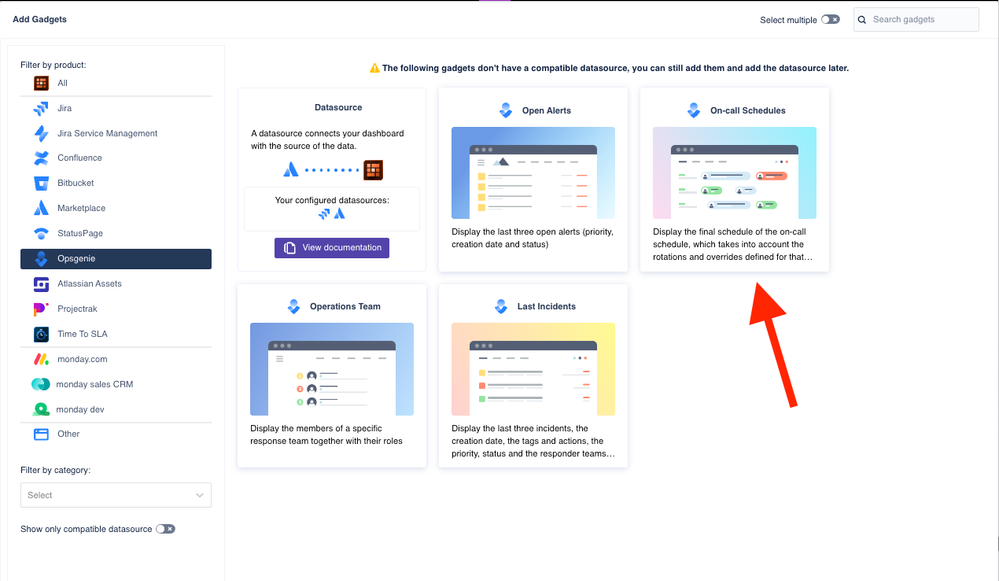Click the Jira filter label

pos(64,108)
